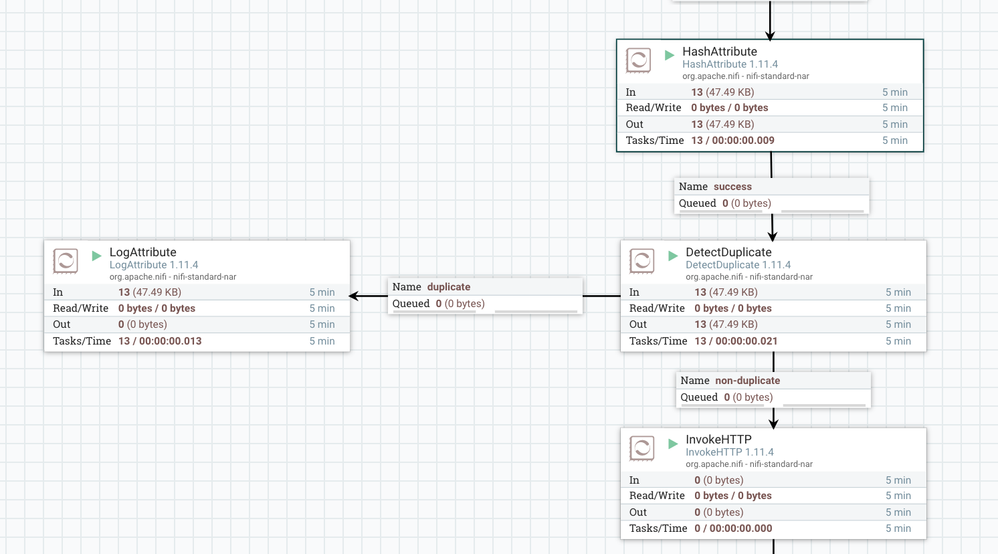Click InvokeHTTP running status play icon
The width and height of the screenshot is (998, 554).
673,443
